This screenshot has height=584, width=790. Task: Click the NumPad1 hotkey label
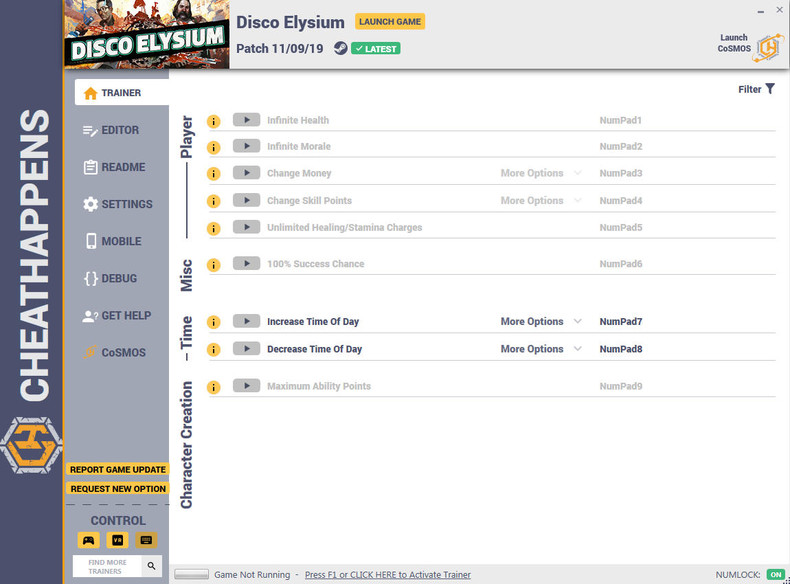pyautogui.click(x=621, y=120)
